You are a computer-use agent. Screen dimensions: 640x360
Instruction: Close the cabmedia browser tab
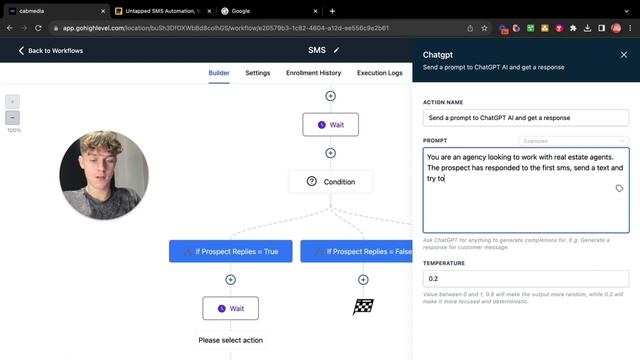click(x=103, y=11)
